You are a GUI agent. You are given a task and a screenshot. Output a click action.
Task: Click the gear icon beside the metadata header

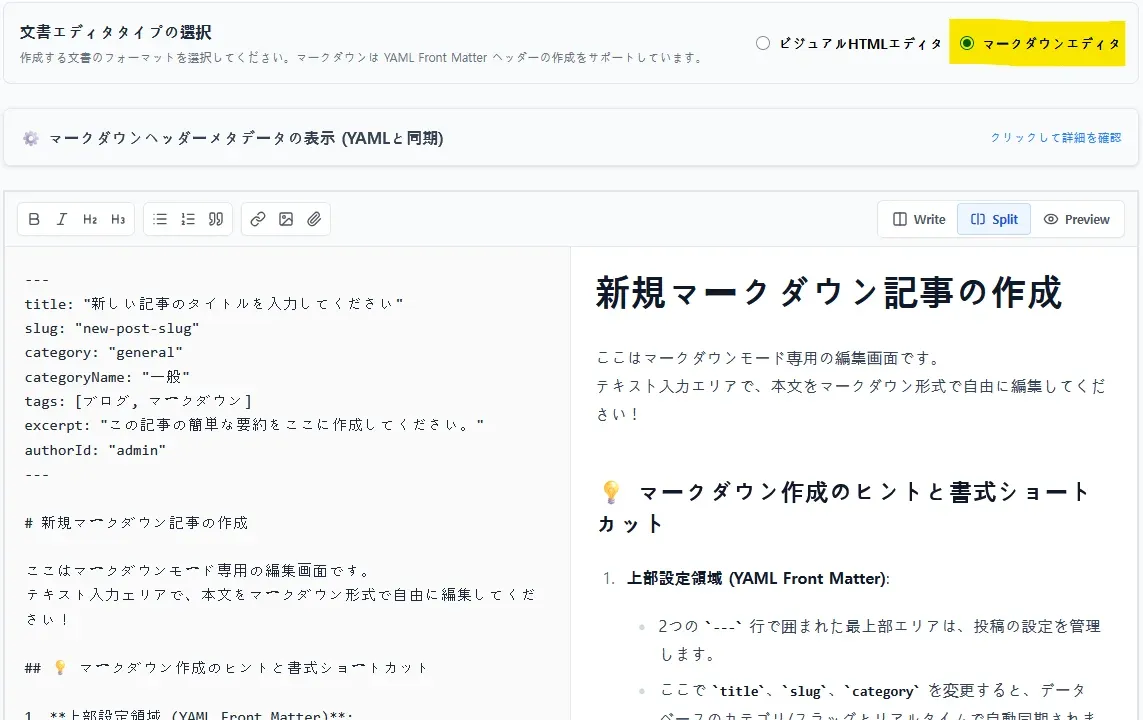[31, 138]
